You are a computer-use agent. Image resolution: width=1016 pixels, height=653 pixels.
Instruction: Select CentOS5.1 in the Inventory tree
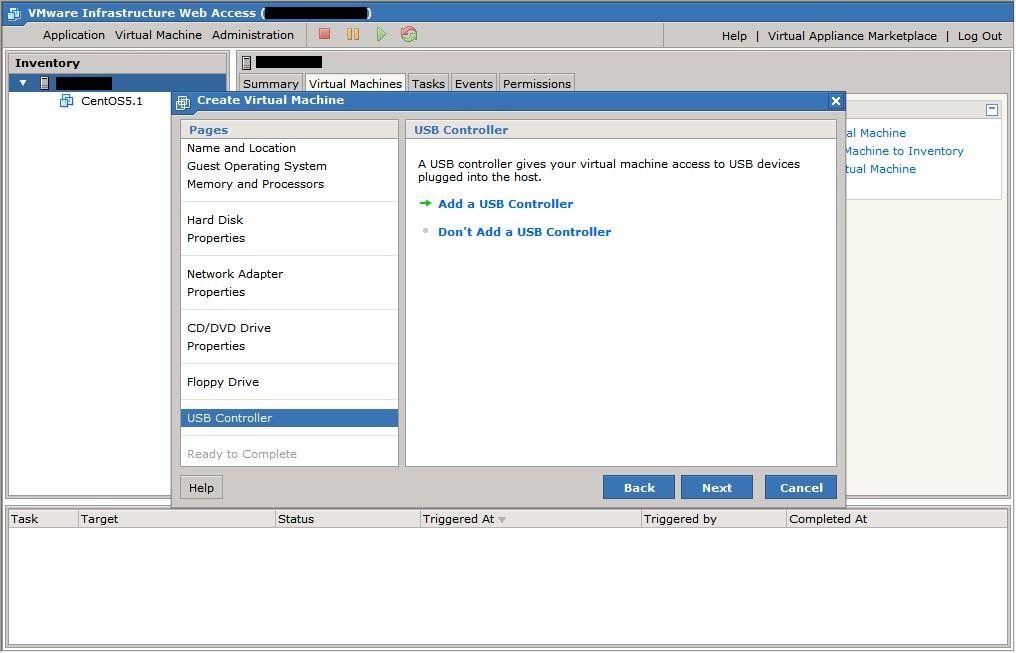111,101
